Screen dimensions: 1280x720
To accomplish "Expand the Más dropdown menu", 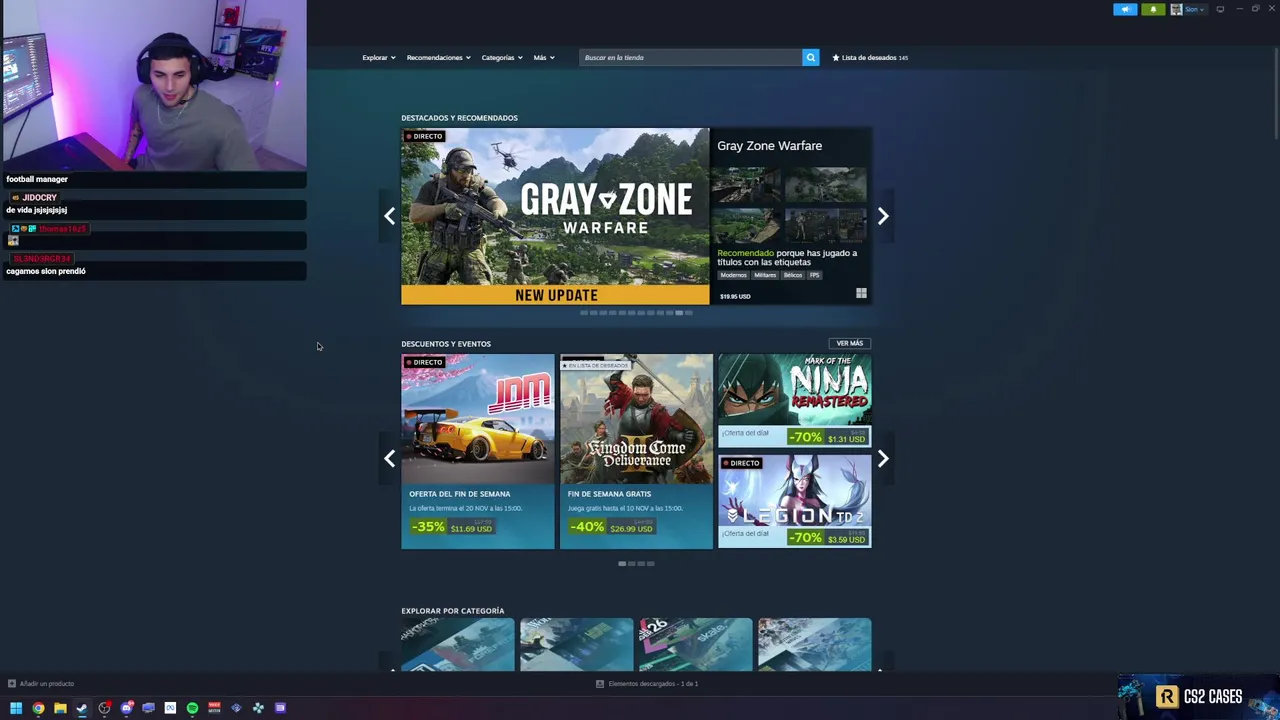I will pos(544,58).
